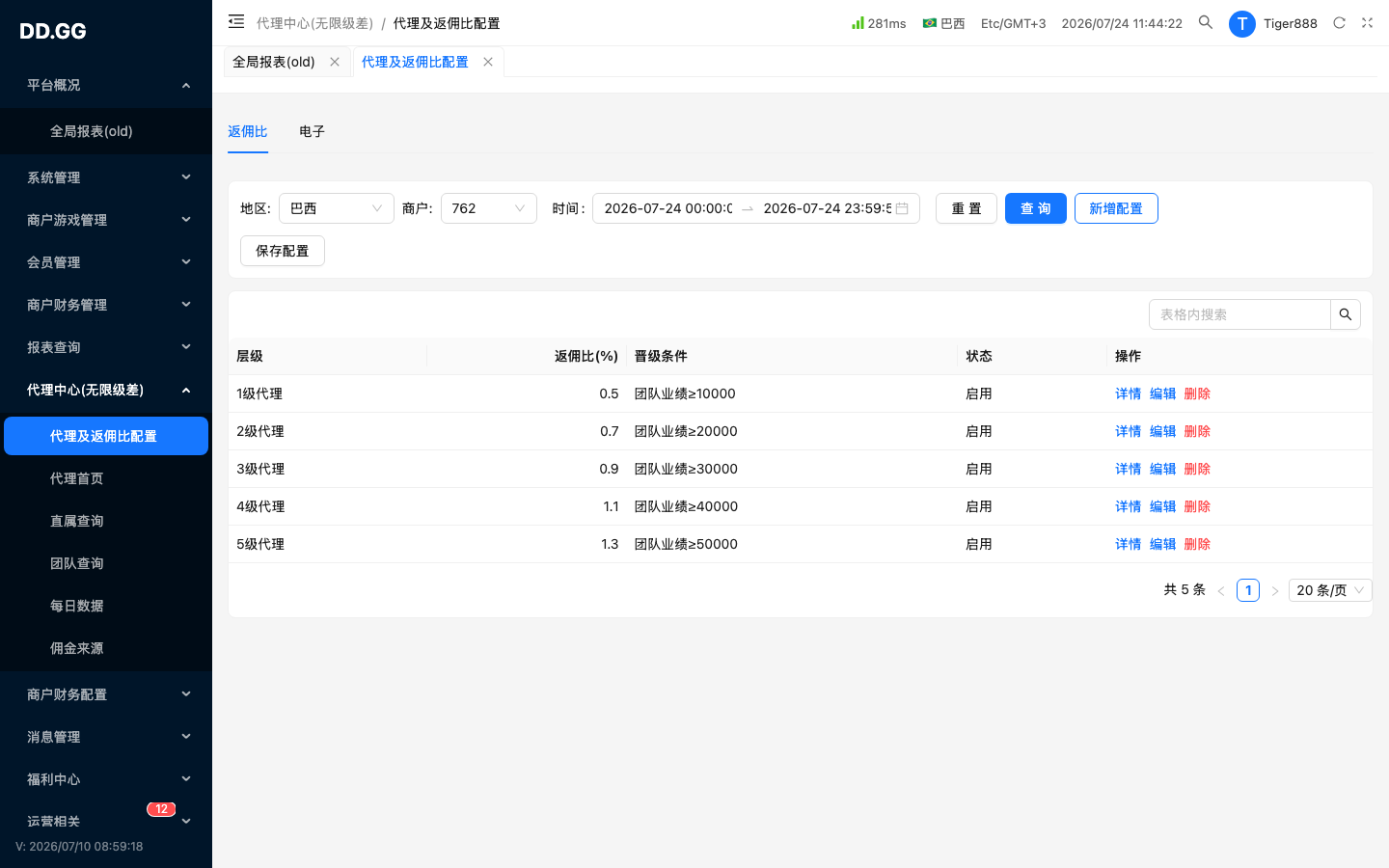Open the 20 条/页 page size dropdown
Image resolution: width=1389 pixels, height=868 pixels.
point(1330,590)
